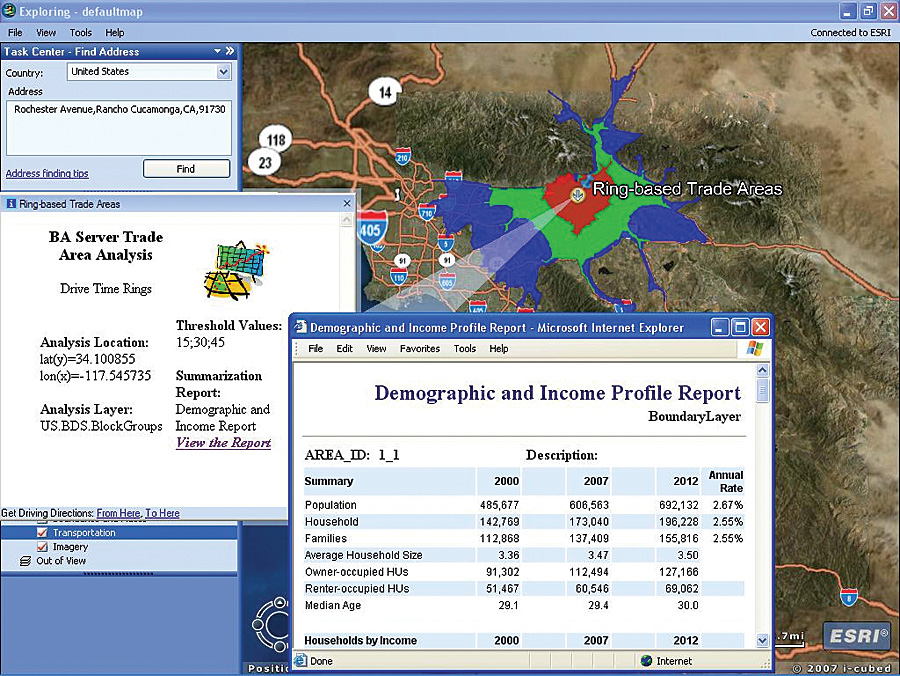Toggle the Imagery layer checkbox
This screenshot has height=676, width=900.
(x=42, y=547)
